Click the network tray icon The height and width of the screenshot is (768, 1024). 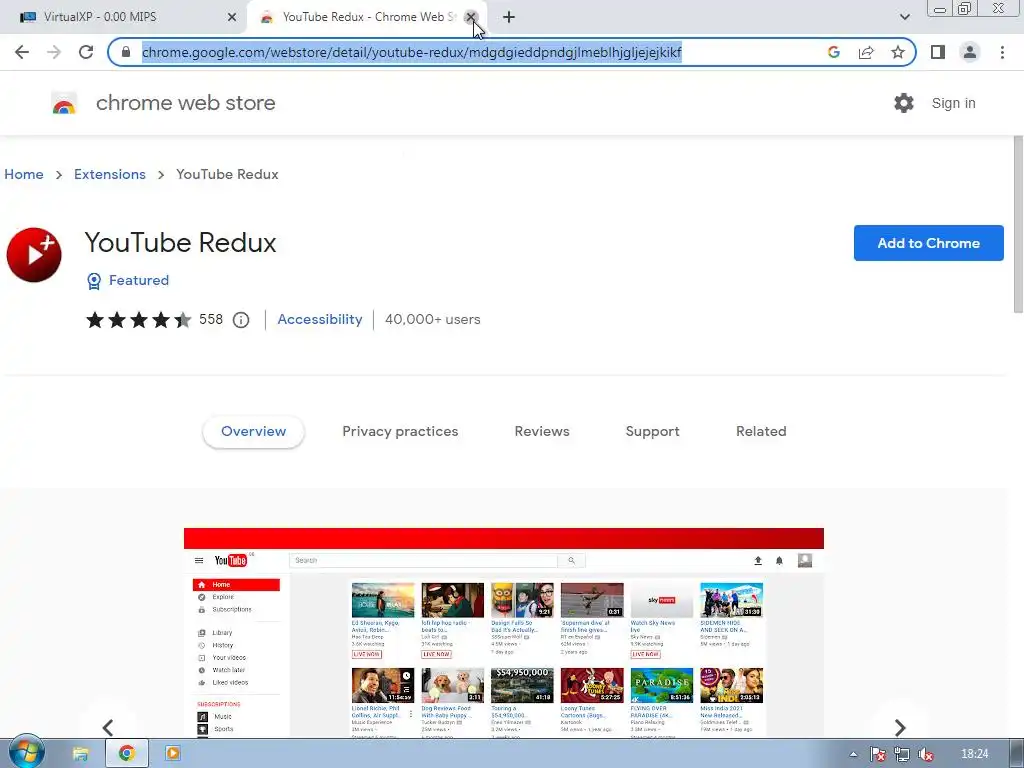click(x=901, y=754)
